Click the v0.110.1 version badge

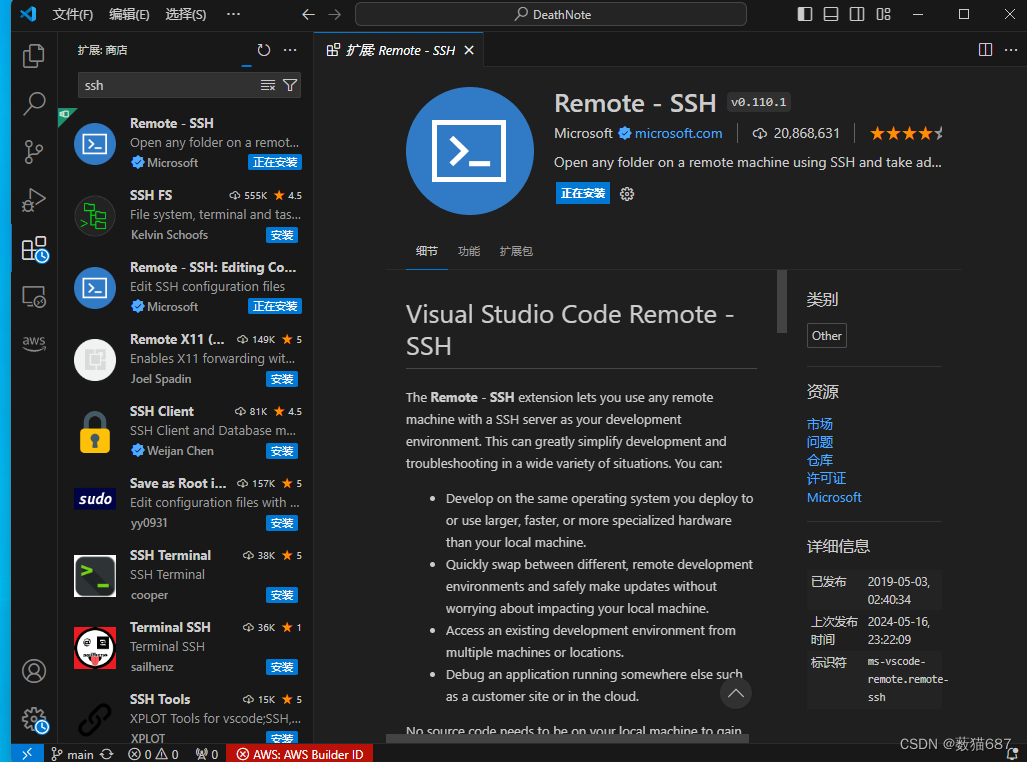[x=758, y=102]
